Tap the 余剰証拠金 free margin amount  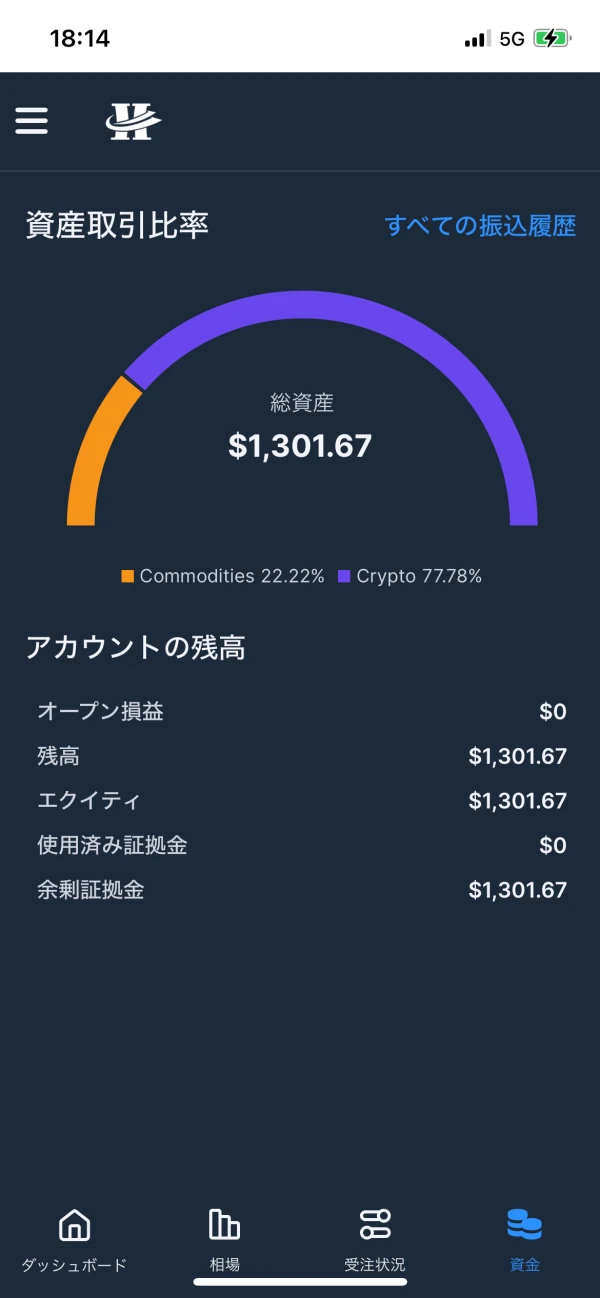(516, 889)
